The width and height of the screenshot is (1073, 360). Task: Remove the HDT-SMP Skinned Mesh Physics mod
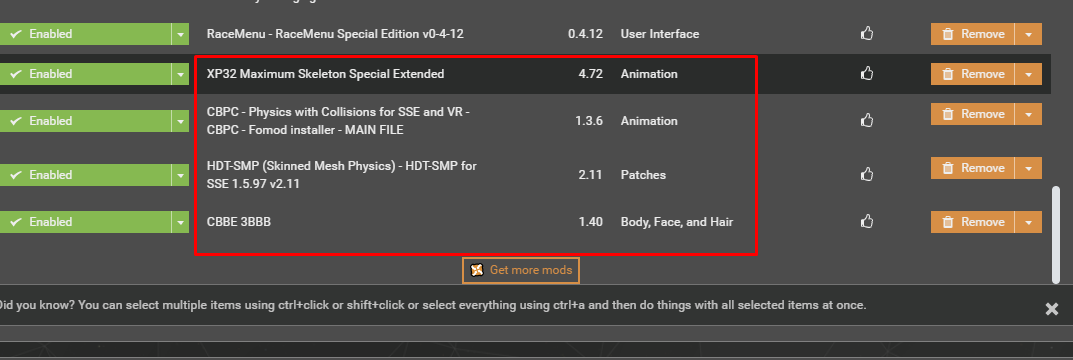(972, 168)
